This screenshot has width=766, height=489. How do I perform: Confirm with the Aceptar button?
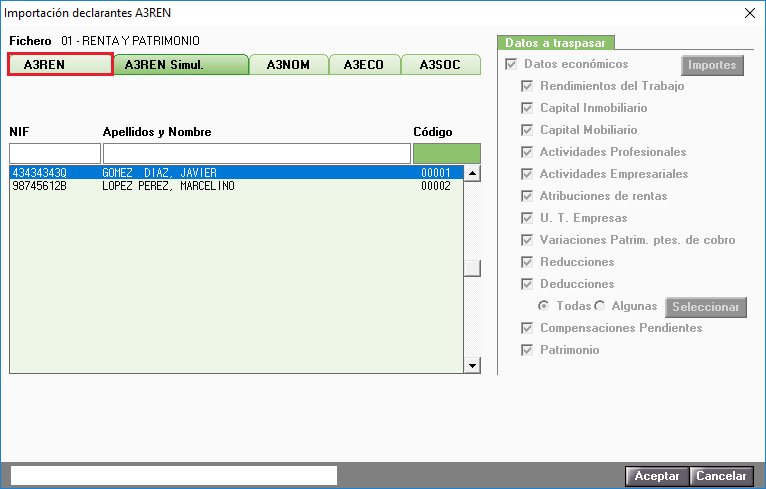click(x=657, y=476)
